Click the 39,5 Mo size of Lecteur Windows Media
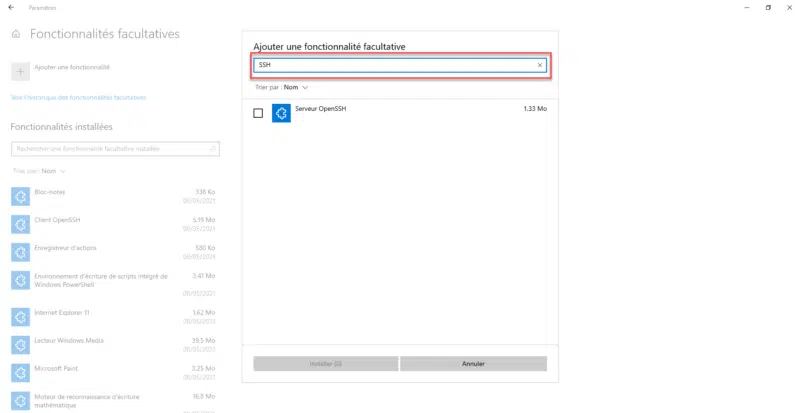Screen dimensions: 800x413 coord(204,341)
